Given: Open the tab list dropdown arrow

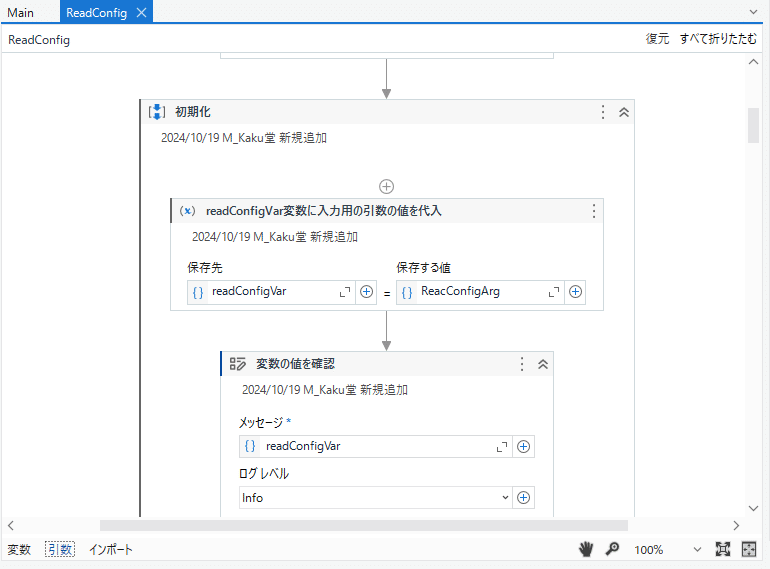Looking at the screenshot, I should pyautogui.click(x=753, y=12).
